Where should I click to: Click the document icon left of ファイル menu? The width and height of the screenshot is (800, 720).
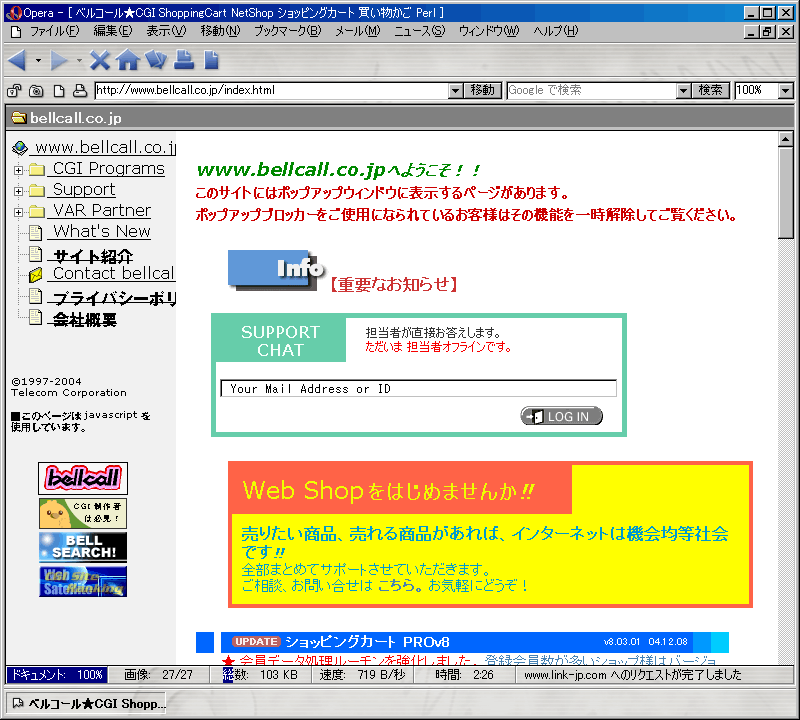(16, 32)
